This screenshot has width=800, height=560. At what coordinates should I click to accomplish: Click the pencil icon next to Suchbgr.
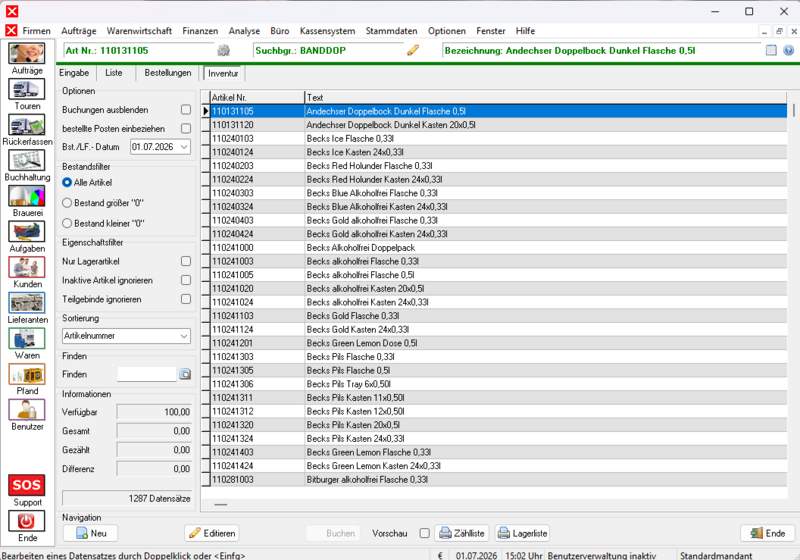[x=413, y=50]
